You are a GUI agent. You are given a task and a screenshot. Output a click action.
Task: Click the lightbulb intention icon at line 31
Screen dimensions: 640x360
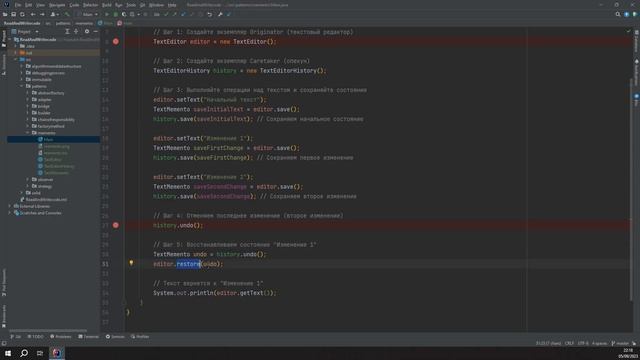[131, 263]
